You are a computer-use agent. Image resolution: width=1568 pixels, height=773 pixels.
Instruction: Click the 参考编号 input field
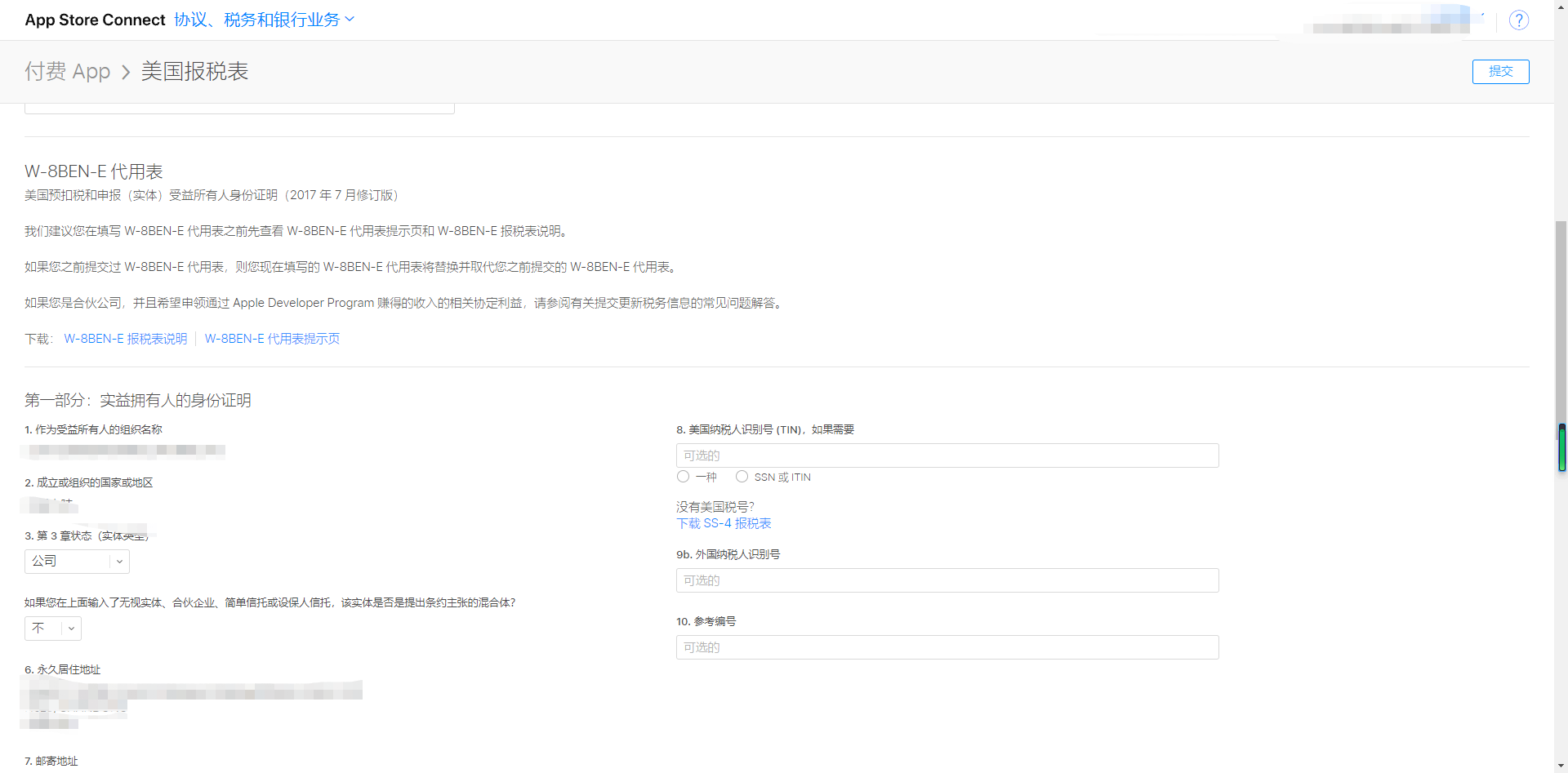(947, 647)
